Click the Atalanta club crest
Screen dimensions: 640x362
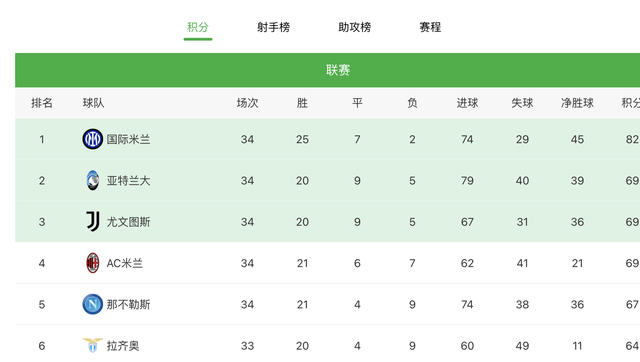pos(93,180)
